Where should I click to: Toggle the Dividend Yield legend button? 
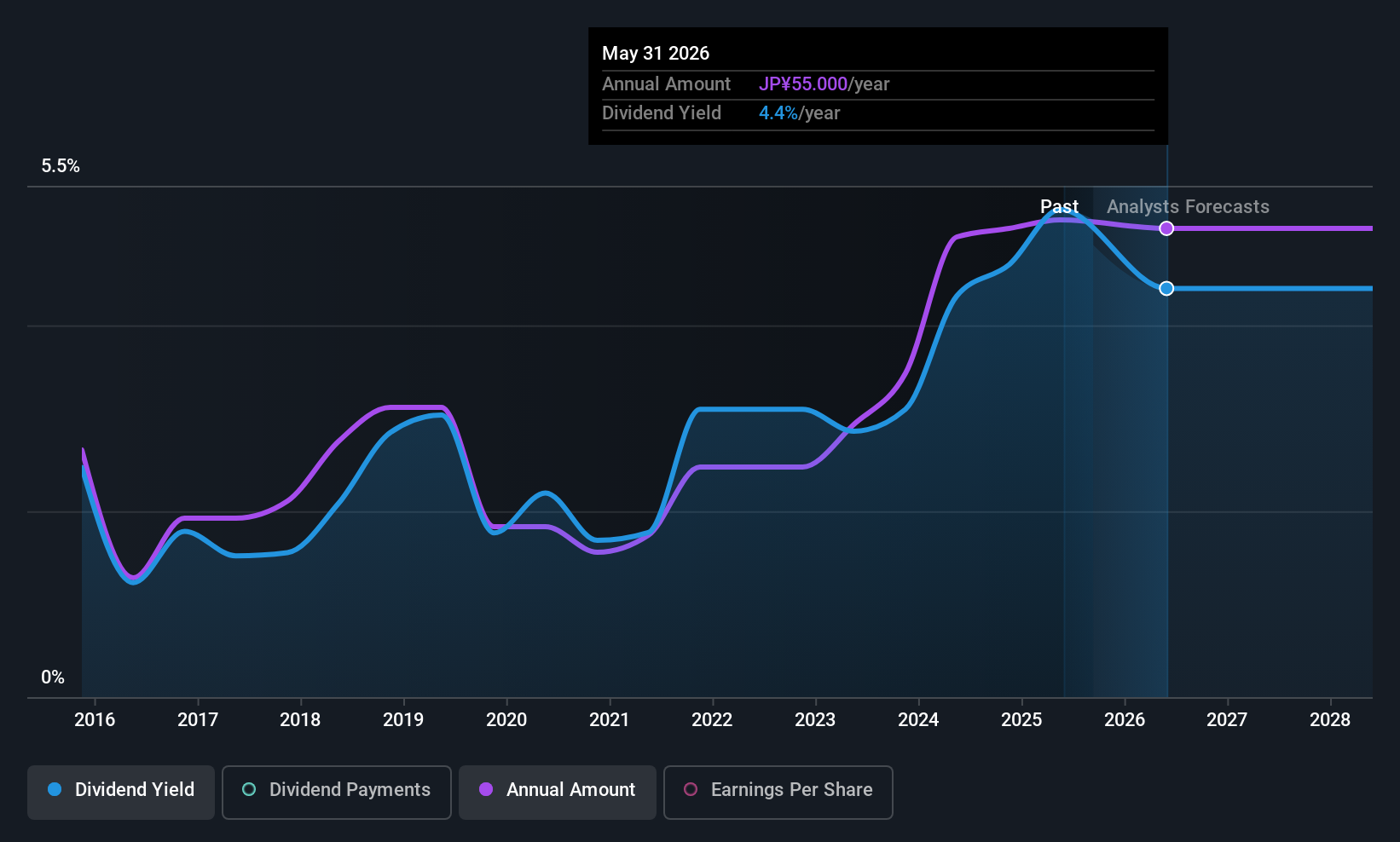[x=121, y=792]
